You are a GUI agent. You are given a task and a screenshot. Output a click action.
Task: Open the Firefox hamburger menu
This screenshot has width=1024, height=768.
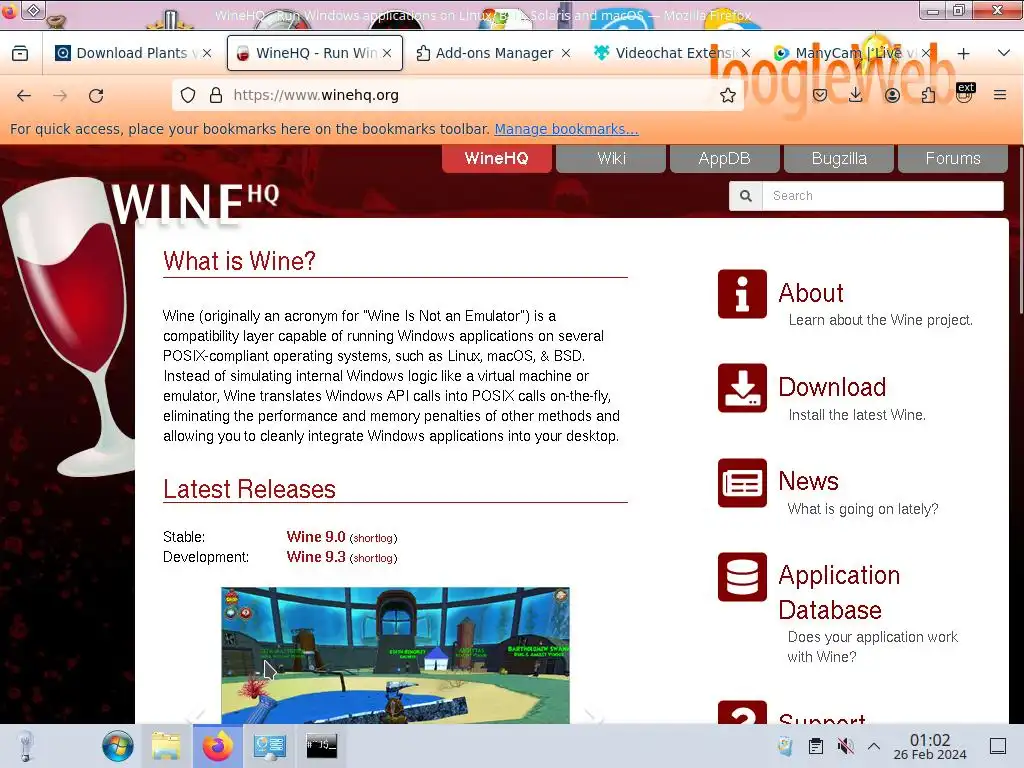tap(1000, 95)
